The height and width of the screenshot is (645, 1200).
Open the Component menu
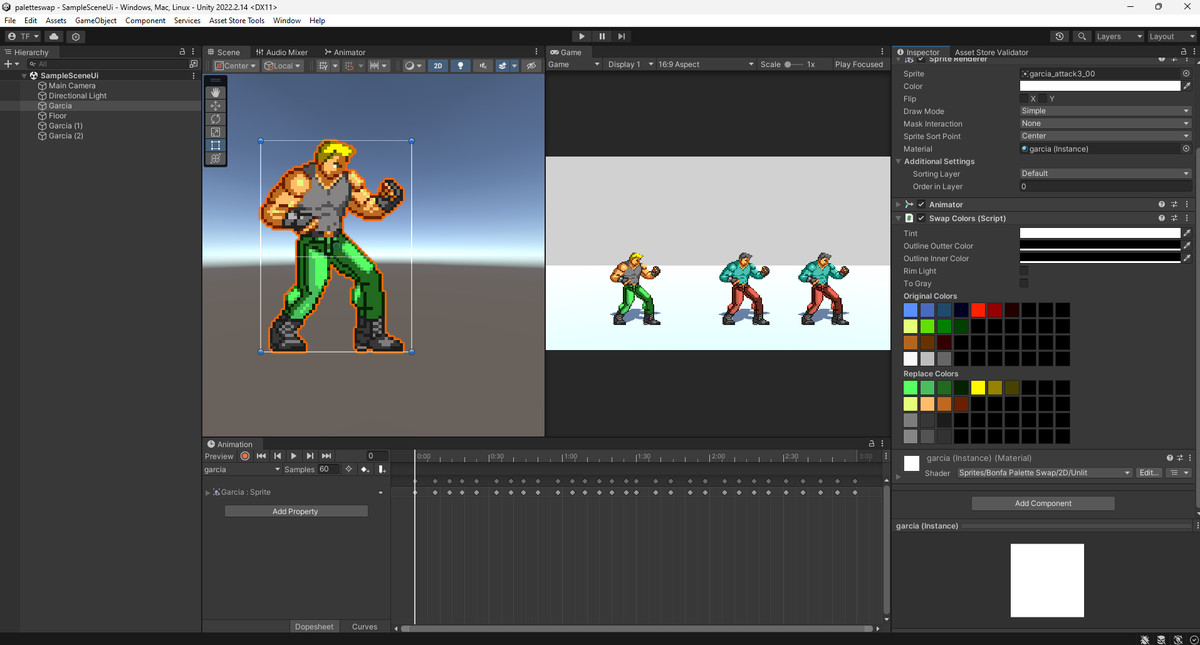click(x=145, y=20)
